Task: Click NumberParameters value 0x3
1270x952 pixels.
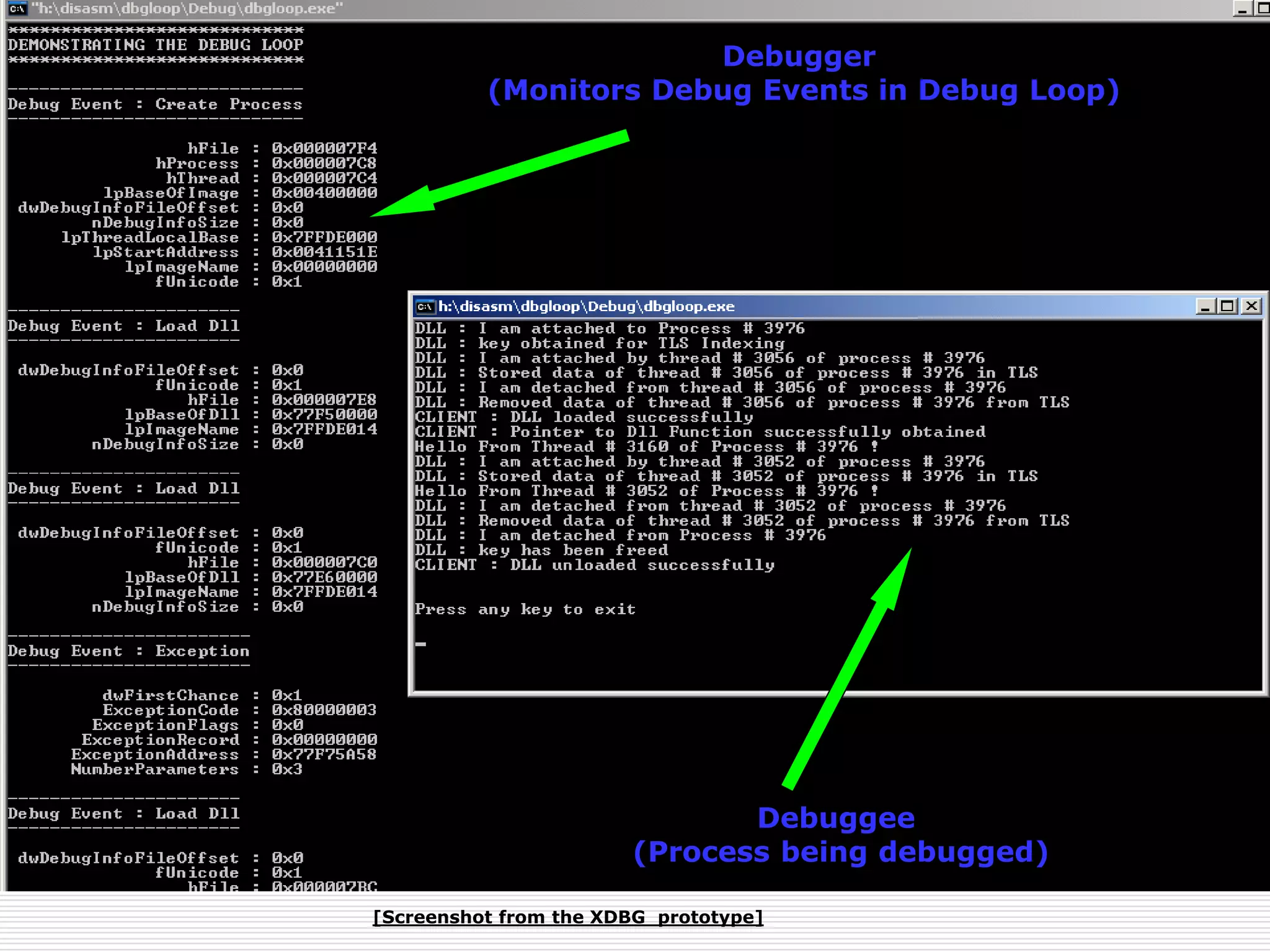Action: 287,770
